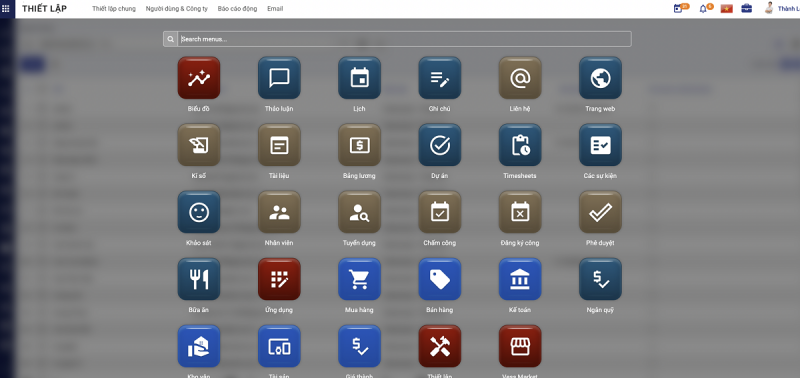Open the Kí số app
Screen dimensions: 800x378
198,145
